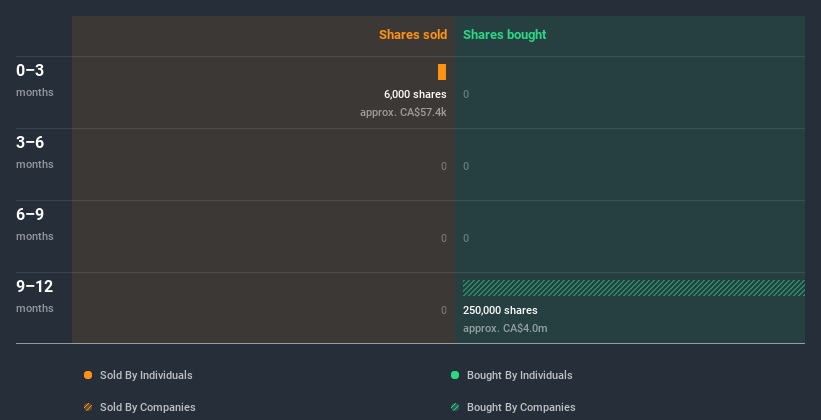This screenshot has height=420, width=821.
Task: Click the green Bought By Individuals legend dot
Action: pos(455,375)
